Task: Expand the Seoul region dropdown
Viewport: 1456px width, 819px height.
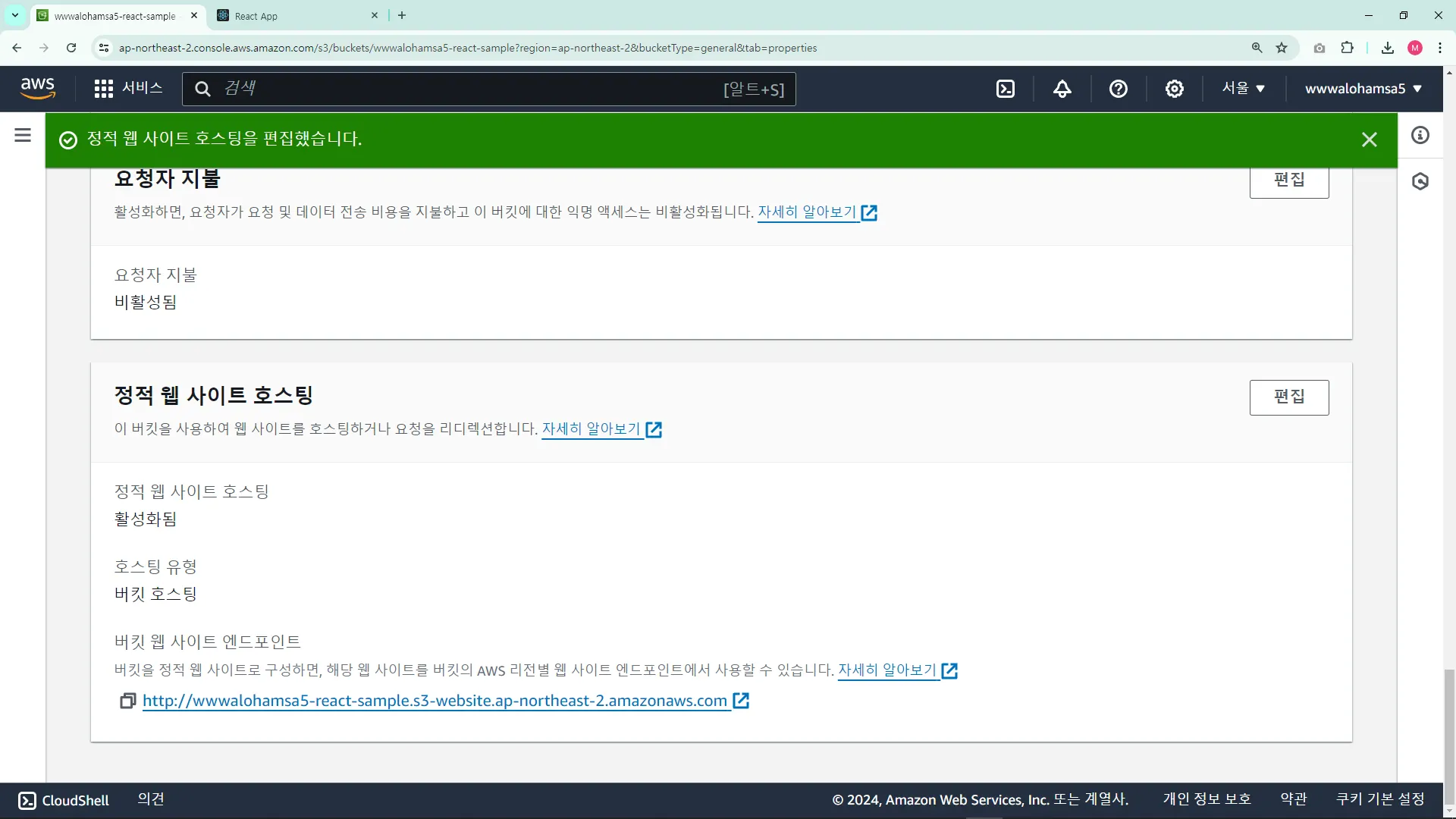Action: pyautogui.click(x=1243, y=89)
